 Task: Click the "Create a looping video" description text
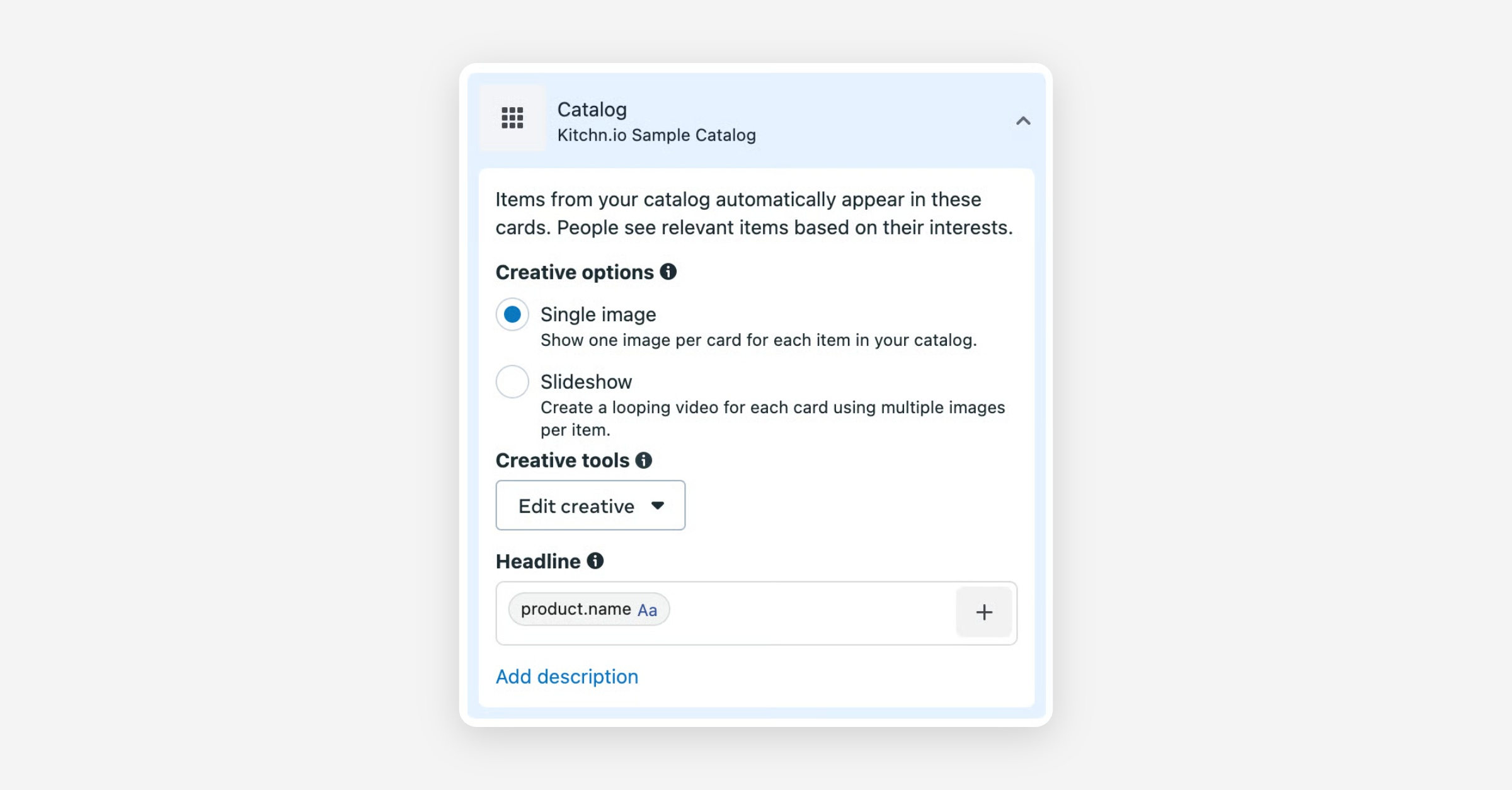tap(772, 408)
